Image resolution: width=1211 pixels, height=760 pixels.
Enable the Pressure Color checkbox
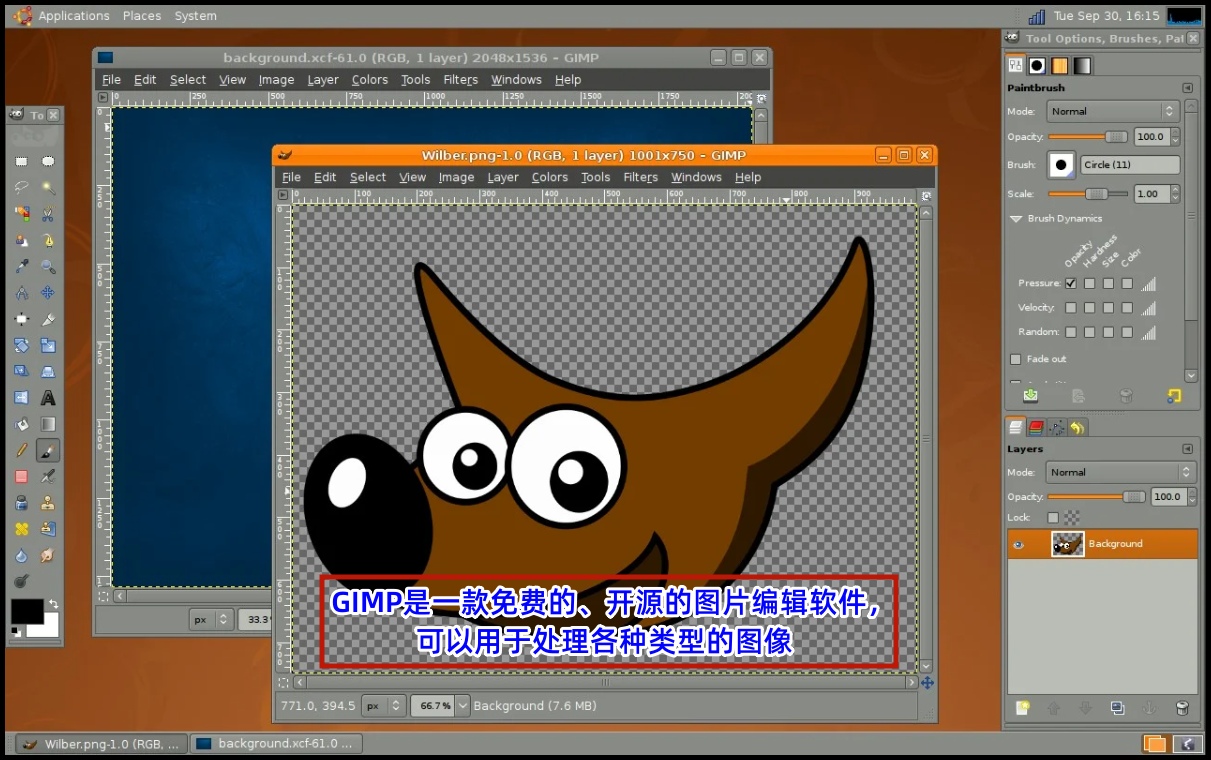tap(1128, 284)
